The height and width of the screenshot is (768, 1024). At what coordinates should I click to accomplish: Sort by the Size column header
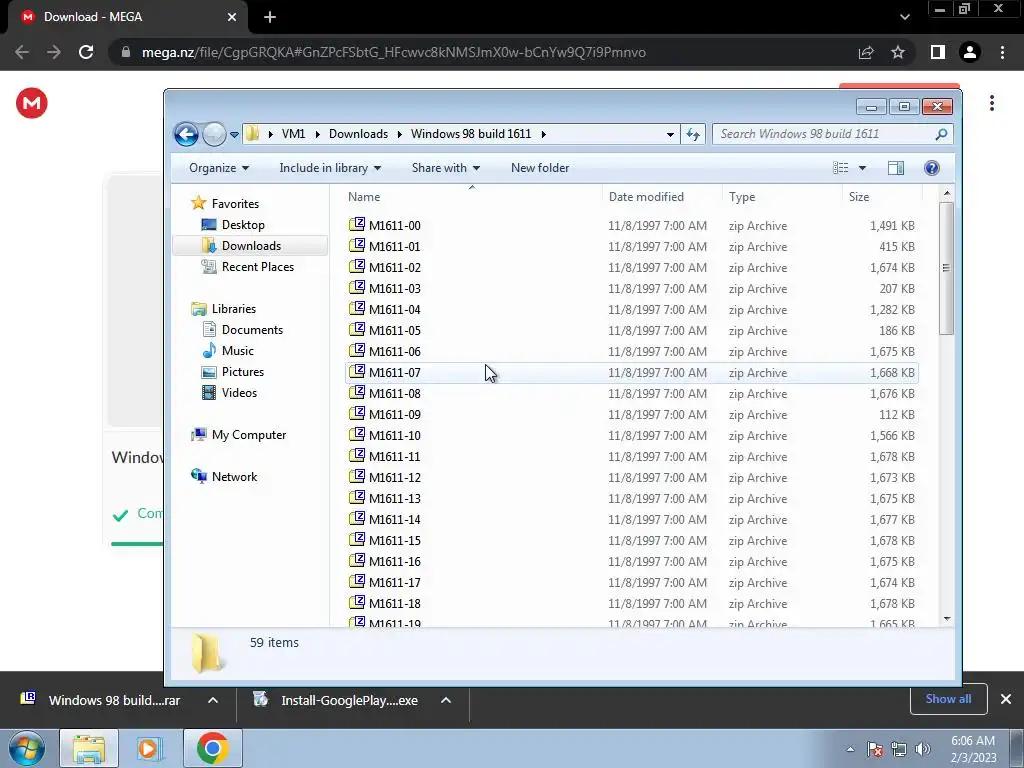859,197
